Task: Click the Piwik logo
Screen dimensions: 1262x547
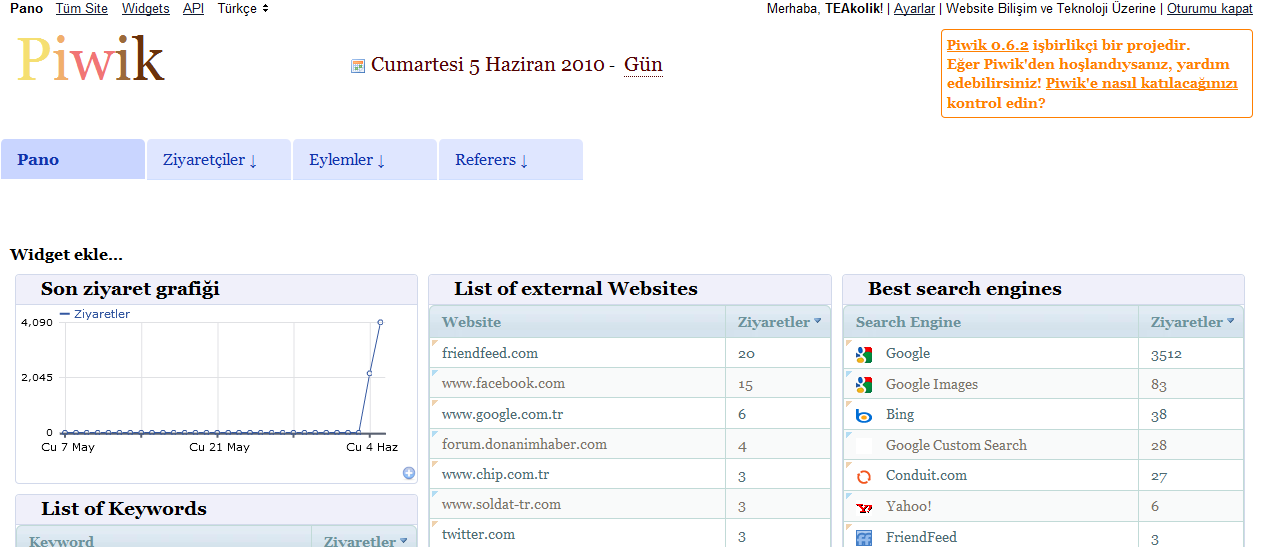Action: pos(91,60)
